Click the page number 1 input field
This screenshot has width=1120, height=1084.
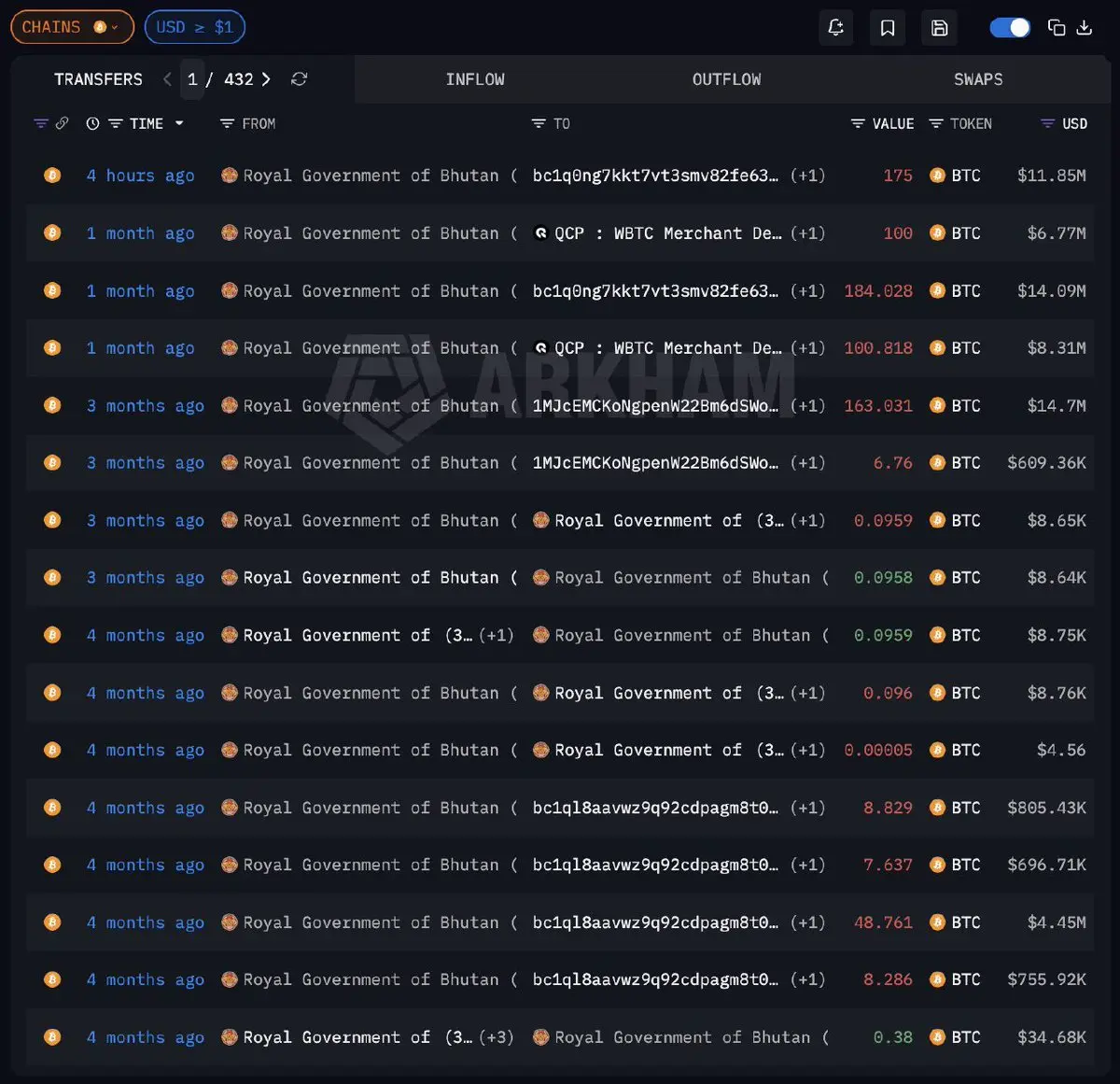[x=192, y=79]
